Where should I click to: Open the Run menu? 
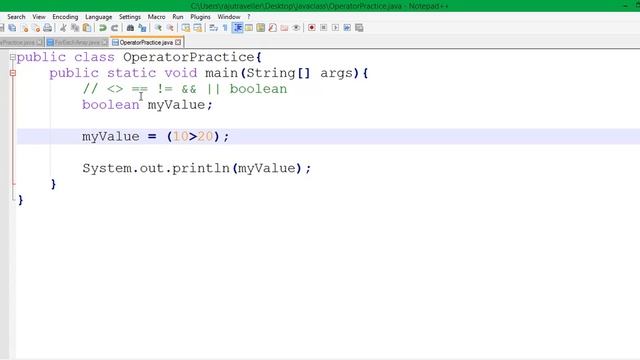point(178,17)
